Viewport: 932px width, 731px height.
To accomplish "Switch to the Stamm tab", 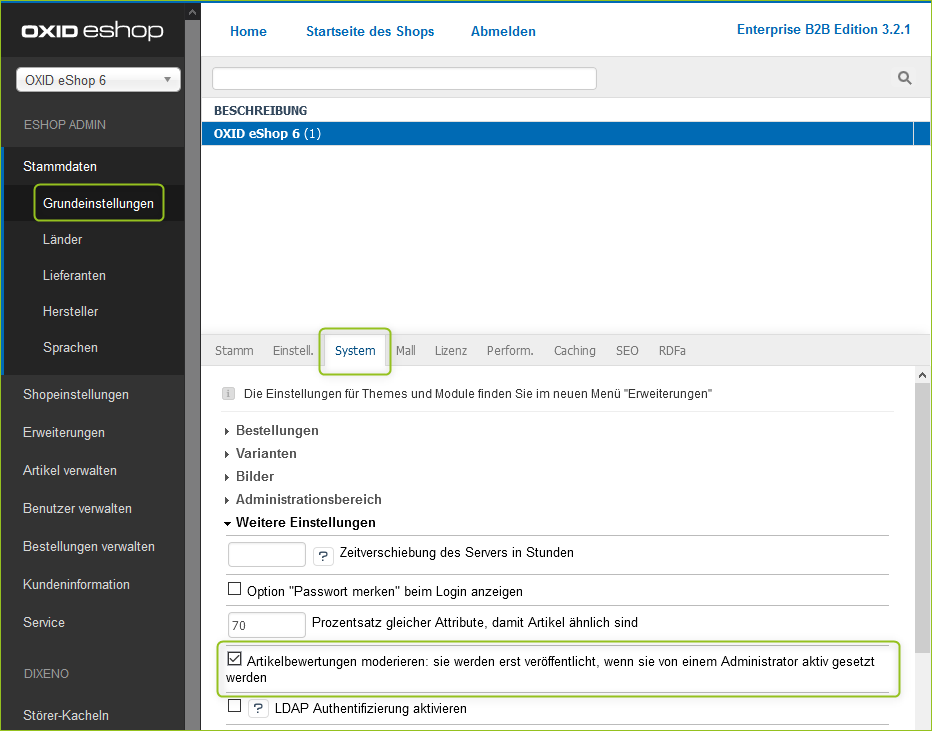I will [234, 351].
